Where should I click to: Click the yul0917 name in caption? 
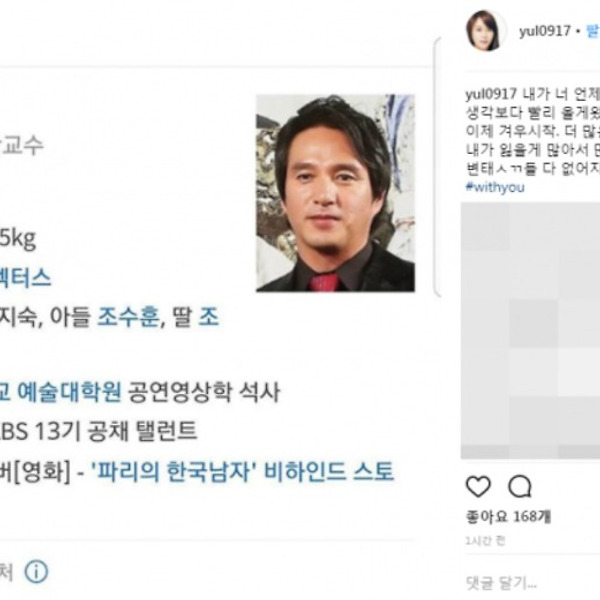[x=491, y=94]
